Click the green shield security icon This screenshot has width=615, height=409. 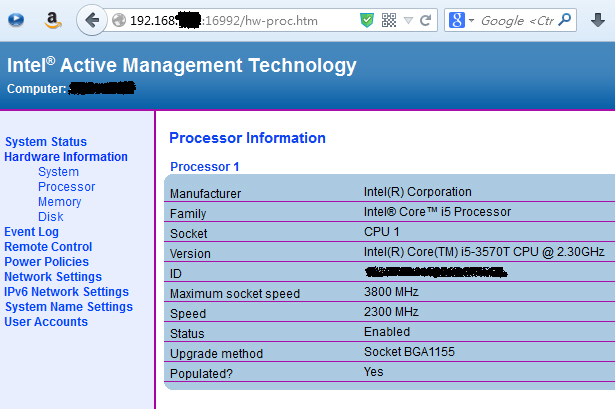(x=367, y=20)
